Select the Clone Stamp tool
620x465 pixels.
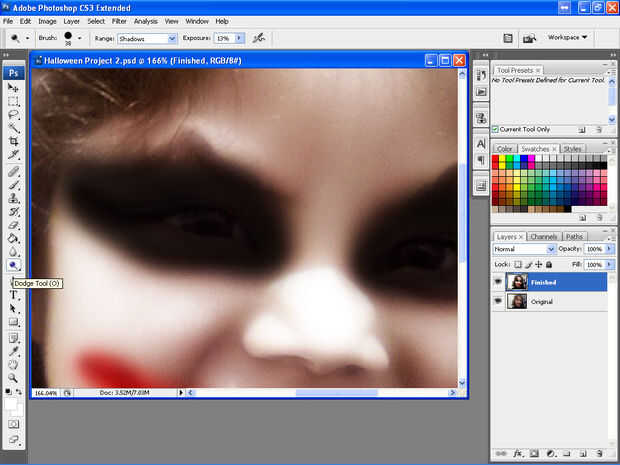tap(13, 198)
